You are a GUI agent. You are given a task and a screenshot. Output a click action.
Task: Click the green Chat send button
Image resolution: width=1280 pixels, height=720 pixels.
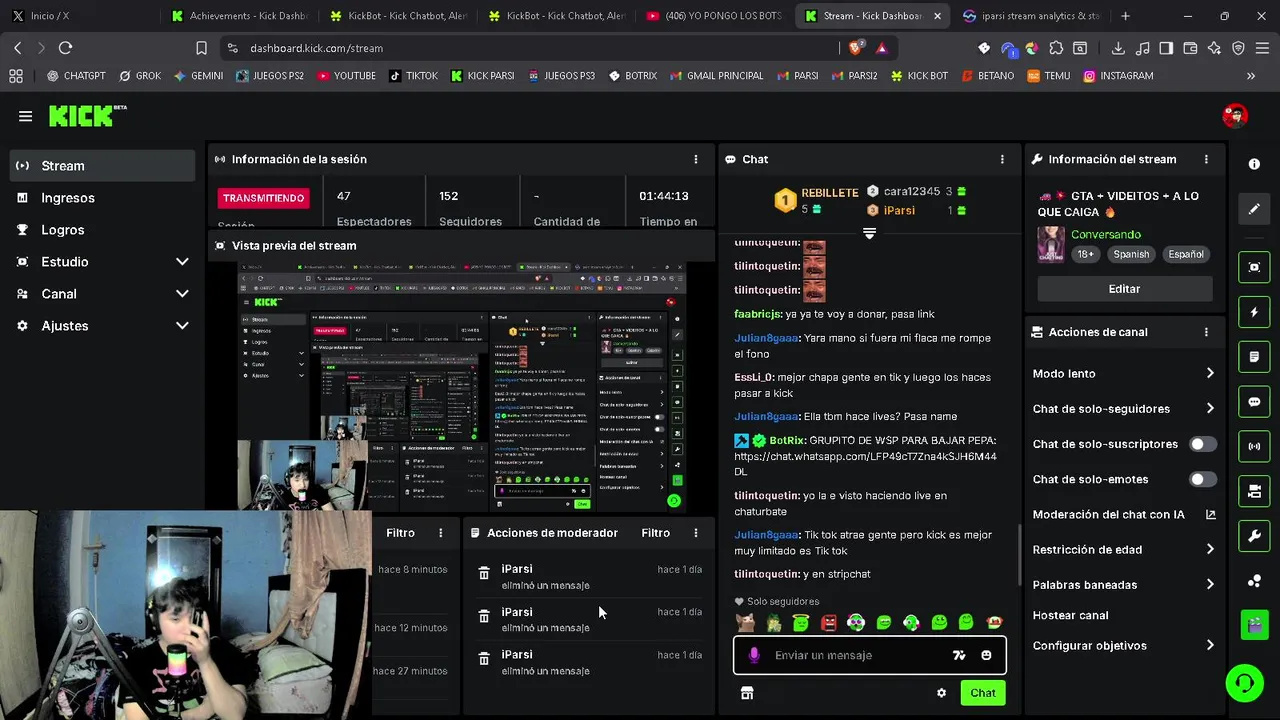(x=983, y=693)
